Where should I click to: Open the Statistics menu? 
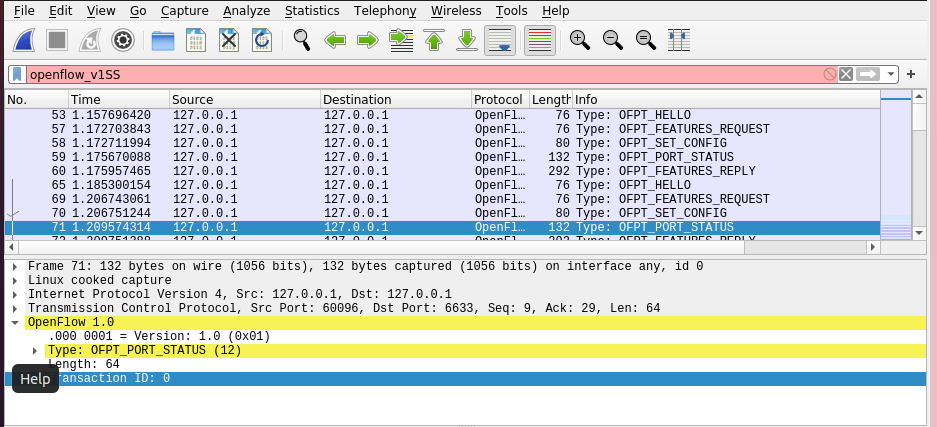coord(311,11)
